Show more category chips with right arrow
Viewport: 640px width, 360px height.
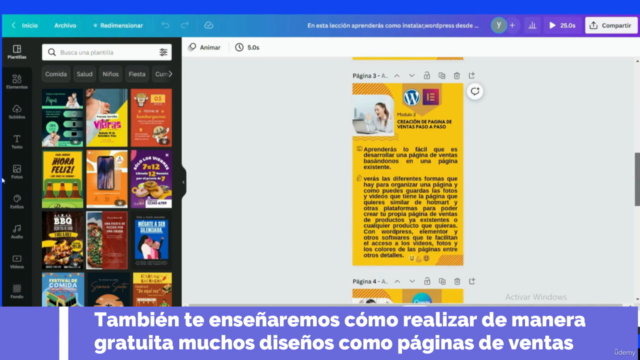point(170,74)
